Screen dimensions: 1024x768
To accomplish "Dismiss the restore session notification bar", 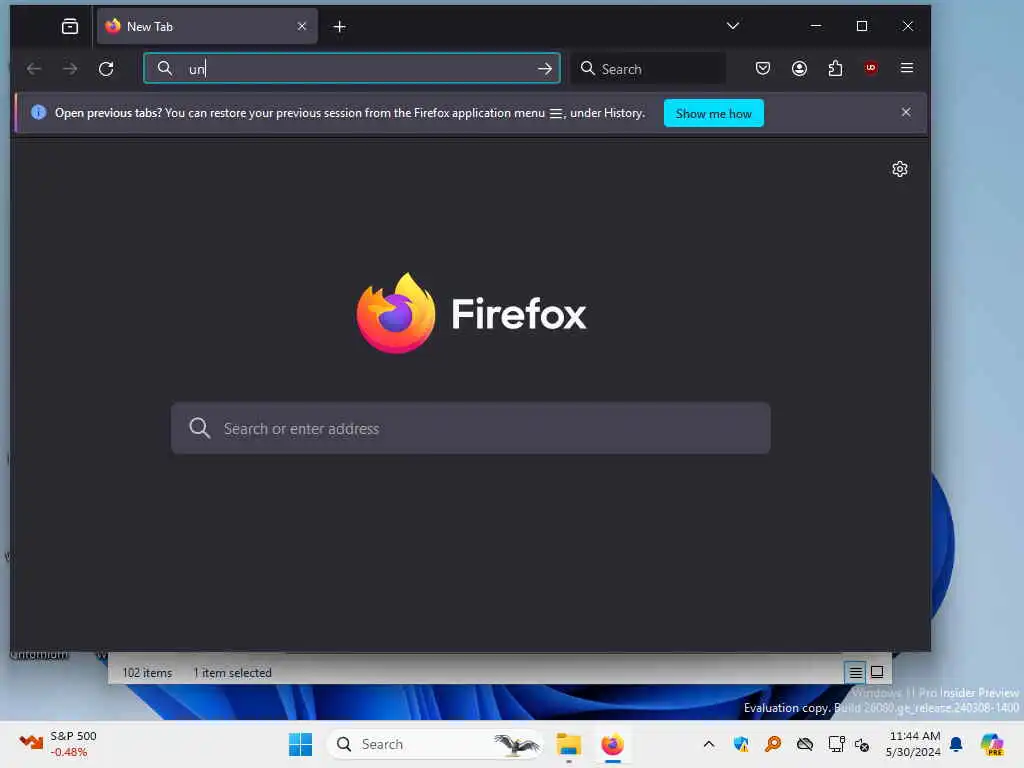I will 906,112.
